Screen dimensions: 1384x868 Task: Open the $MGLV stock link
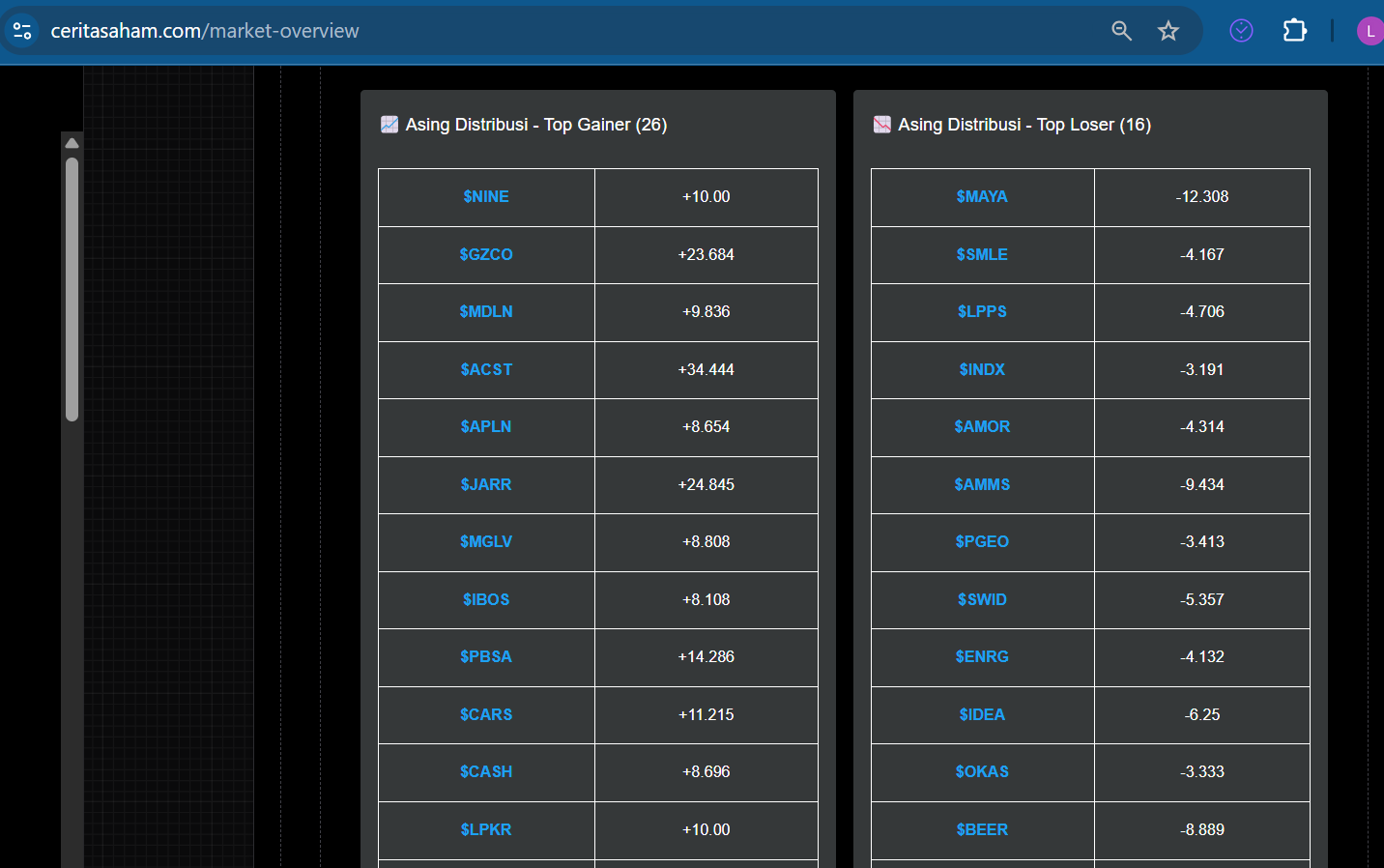(486, 541)
